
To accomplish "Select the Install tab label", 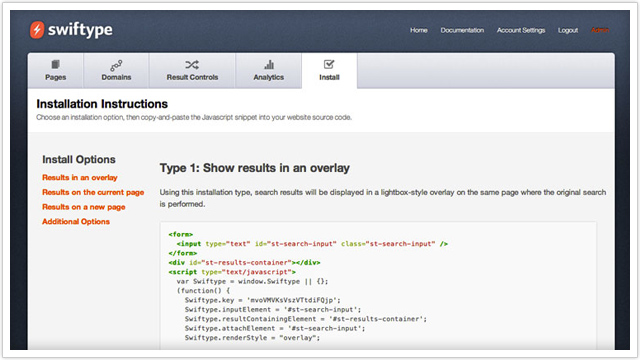I will (x=329, y=77).
